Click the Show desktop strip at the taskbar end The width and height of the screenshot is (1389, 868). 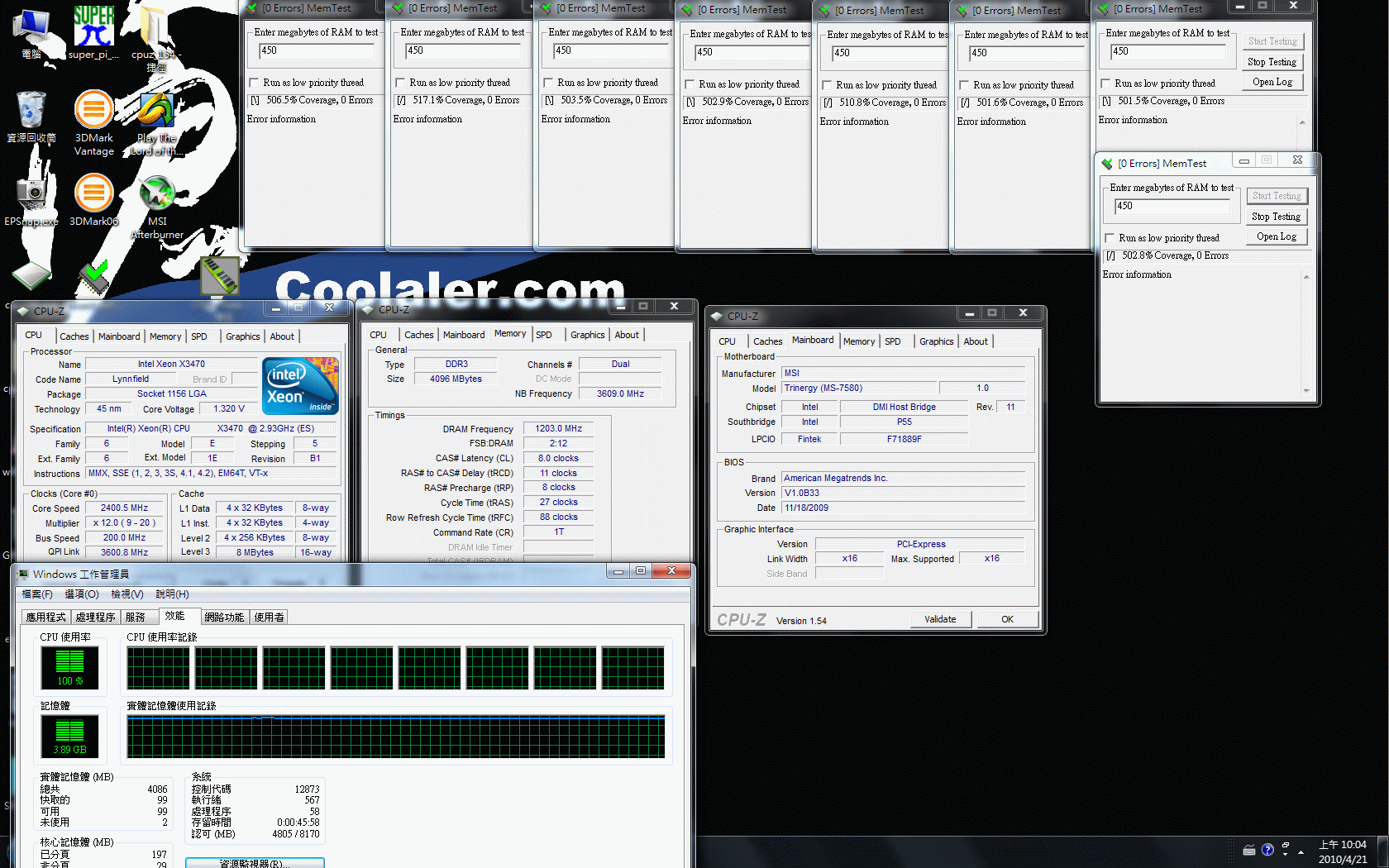[1383, 852]
